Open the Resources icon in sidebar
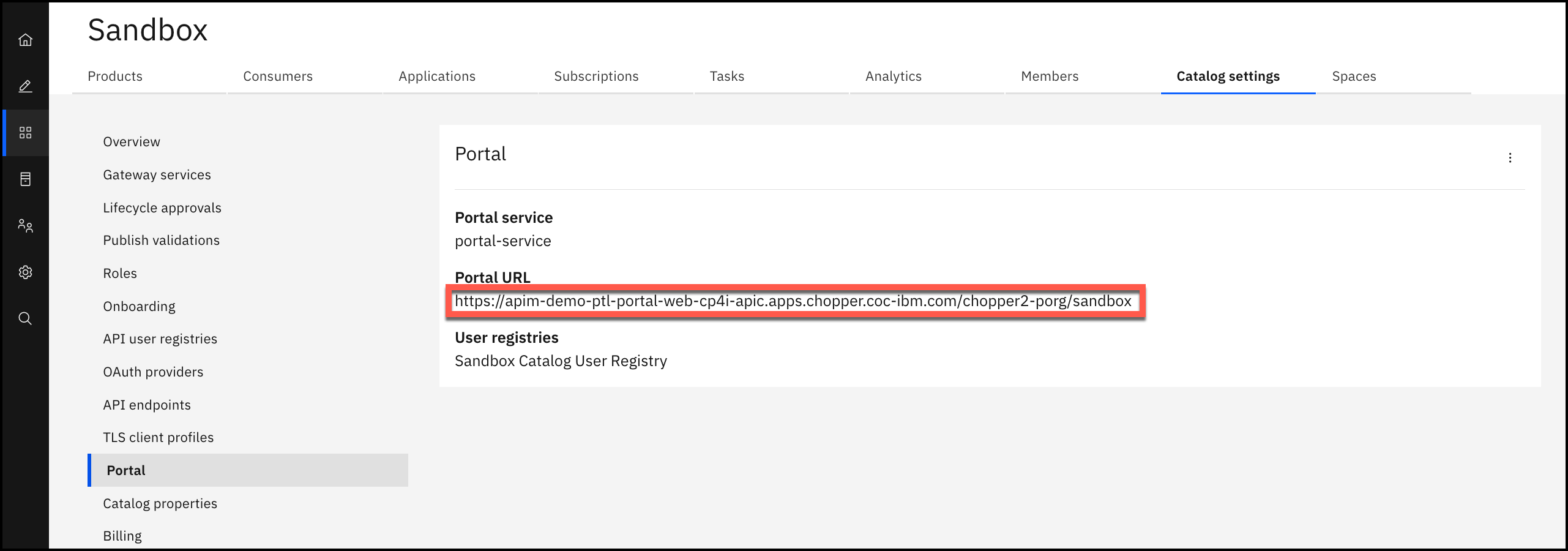This screenshot has width=1568, height=551. [x=25, y=179]
